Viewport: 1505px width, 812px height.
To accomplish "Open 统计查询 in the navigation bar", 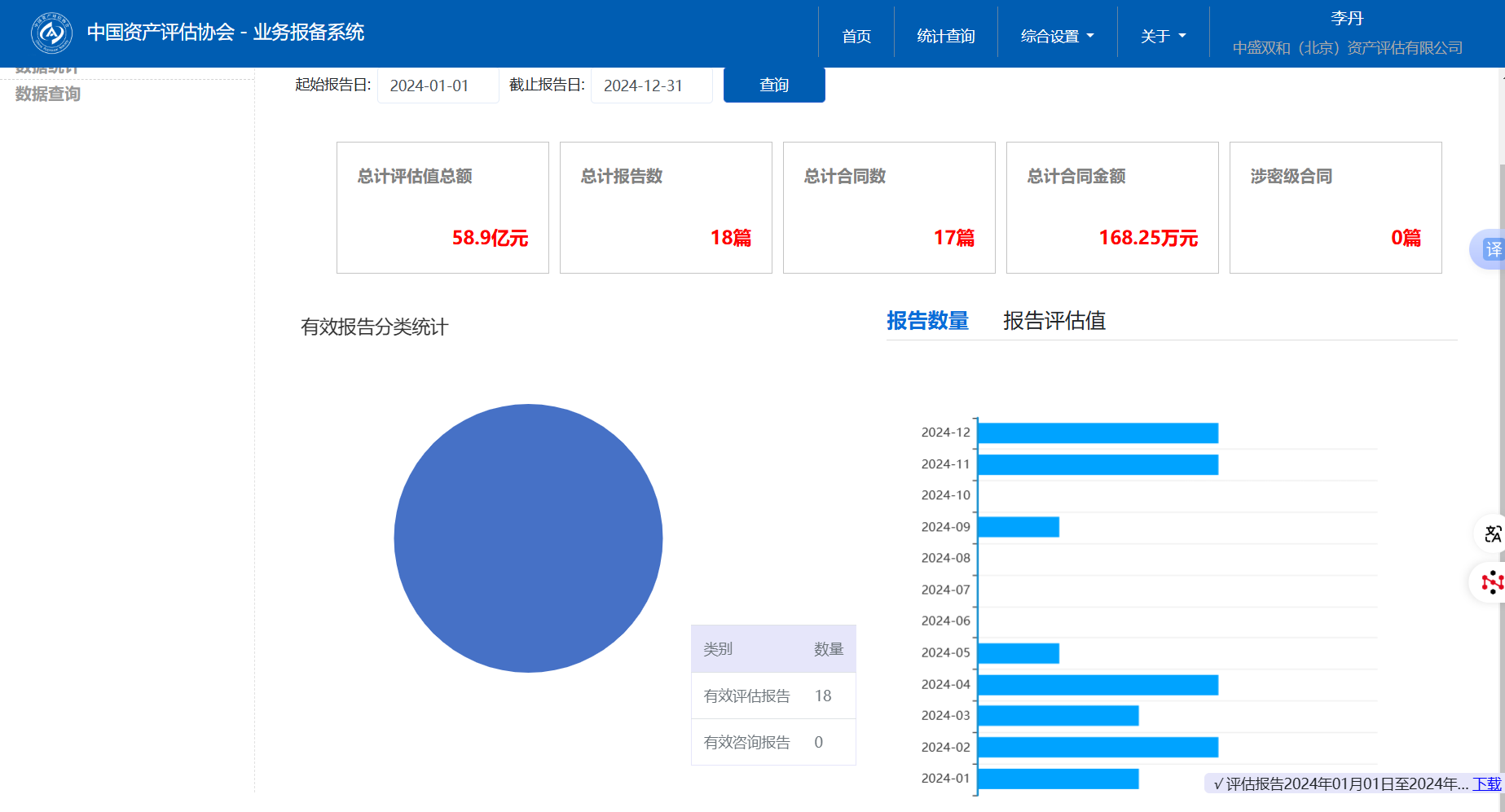I will 945,36.
